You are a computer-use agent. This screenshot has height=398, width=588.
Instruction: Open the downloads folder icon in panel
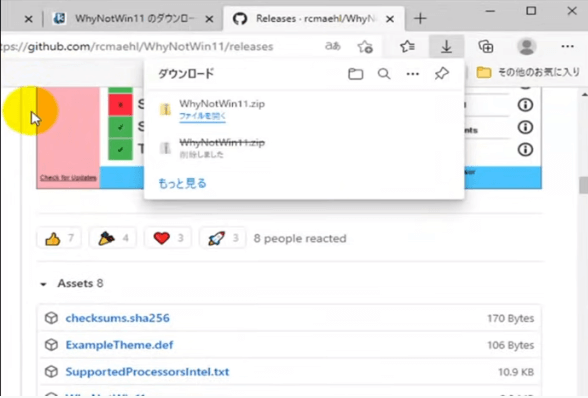pyautogui.click(x=355, y=74)
